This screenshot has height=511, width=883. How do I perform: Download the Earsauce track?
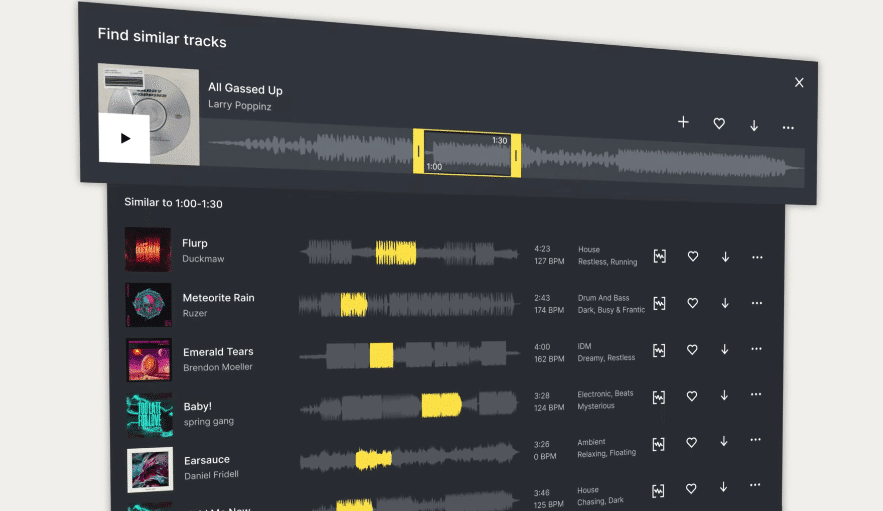(x=724, y=442)
